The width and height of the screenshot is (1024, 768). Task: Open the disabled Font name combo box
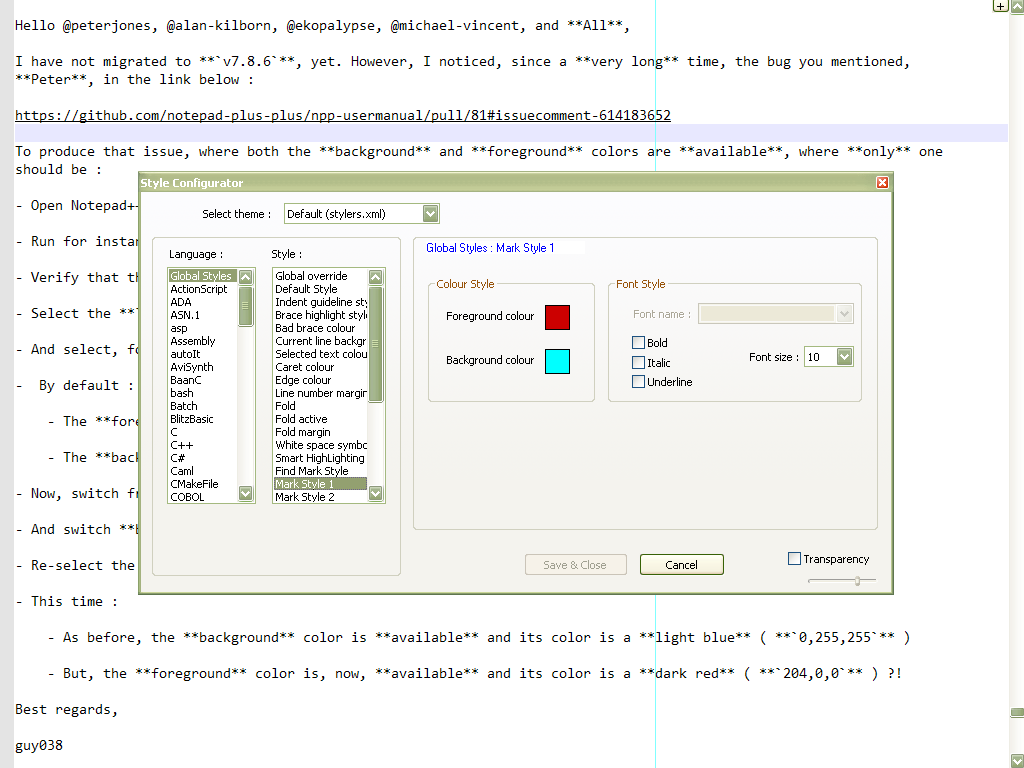776,314
